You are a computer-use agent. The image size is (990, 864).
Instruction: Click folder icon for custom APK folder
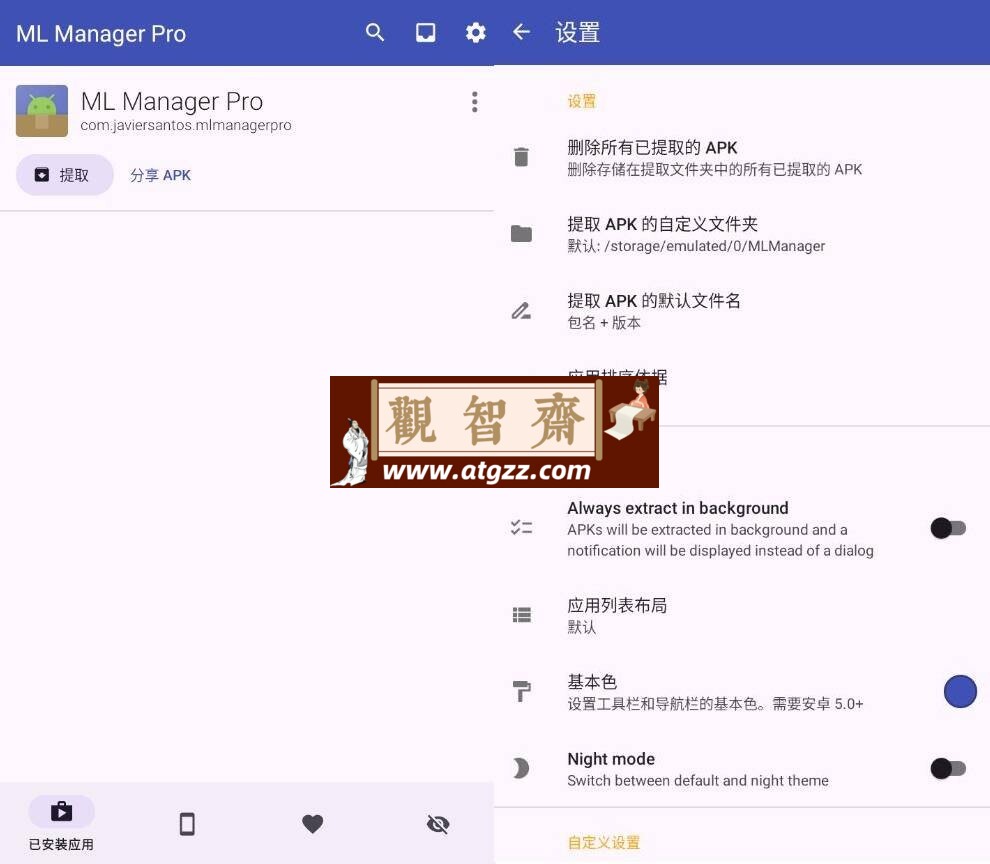pos(521,234)
